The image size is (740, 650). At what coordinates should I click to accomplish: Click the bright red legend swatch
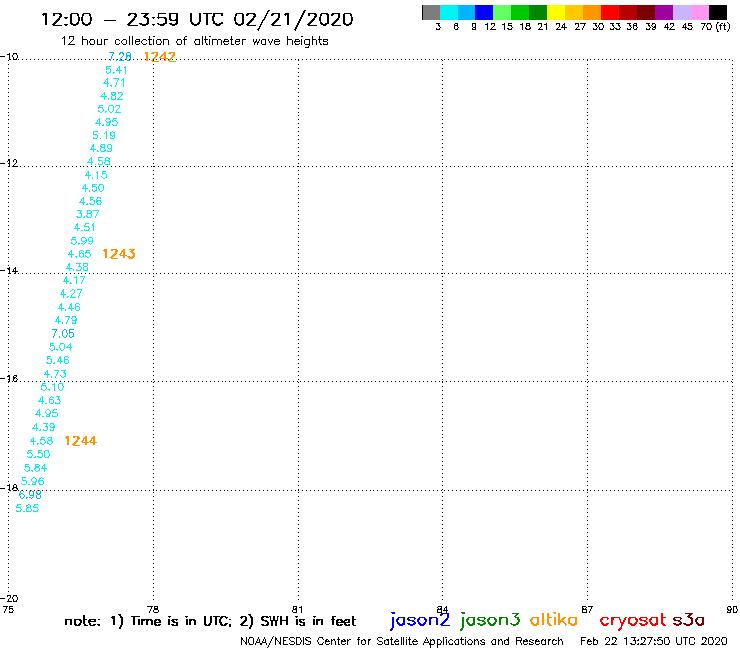[x=610, y=12]
